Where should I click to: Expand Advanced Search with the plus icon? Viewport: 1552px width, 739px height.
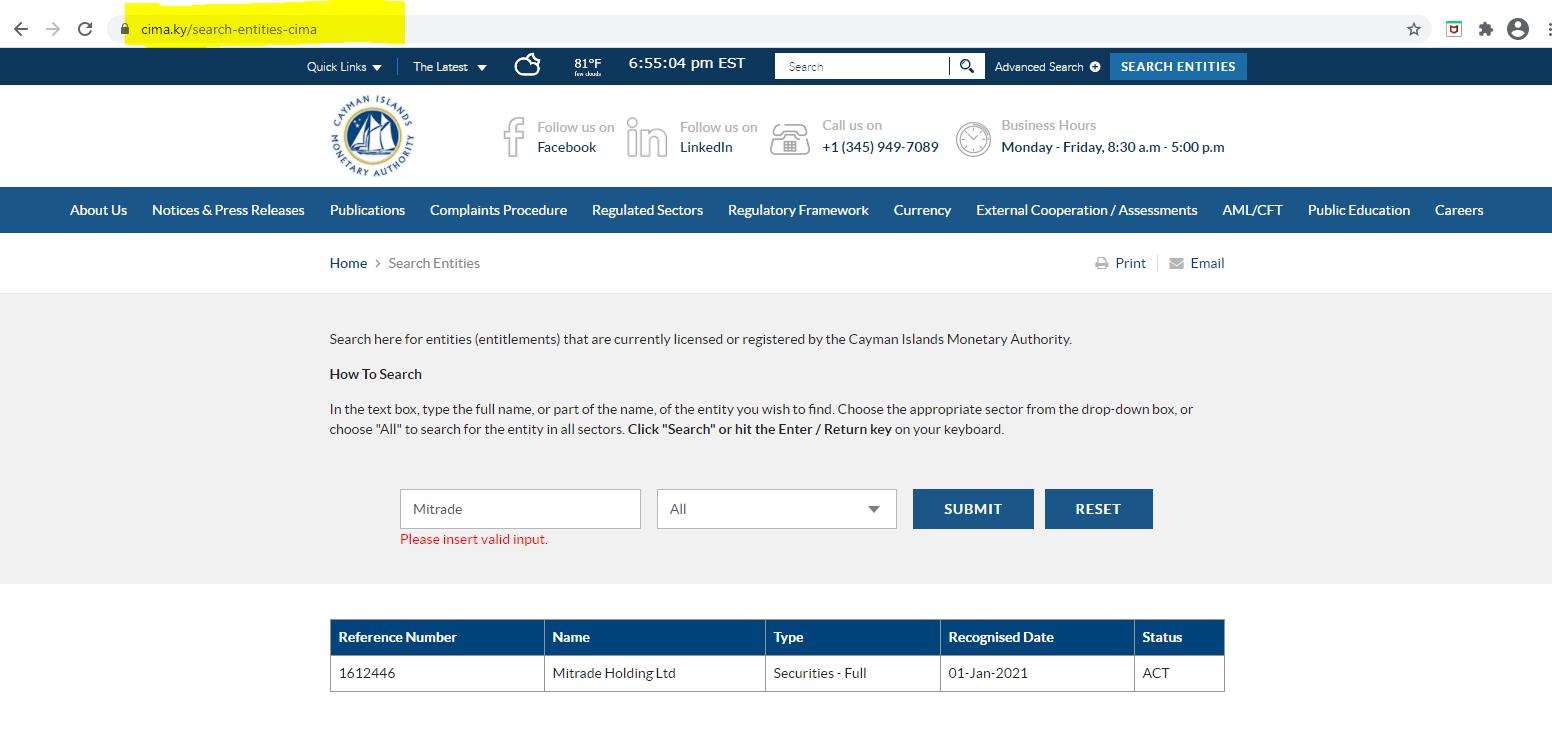pos(1095,67)
